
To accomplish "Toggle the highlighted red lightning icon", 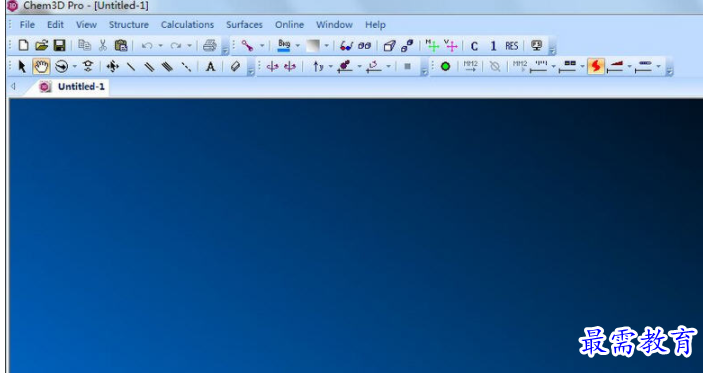I will 596,66.
